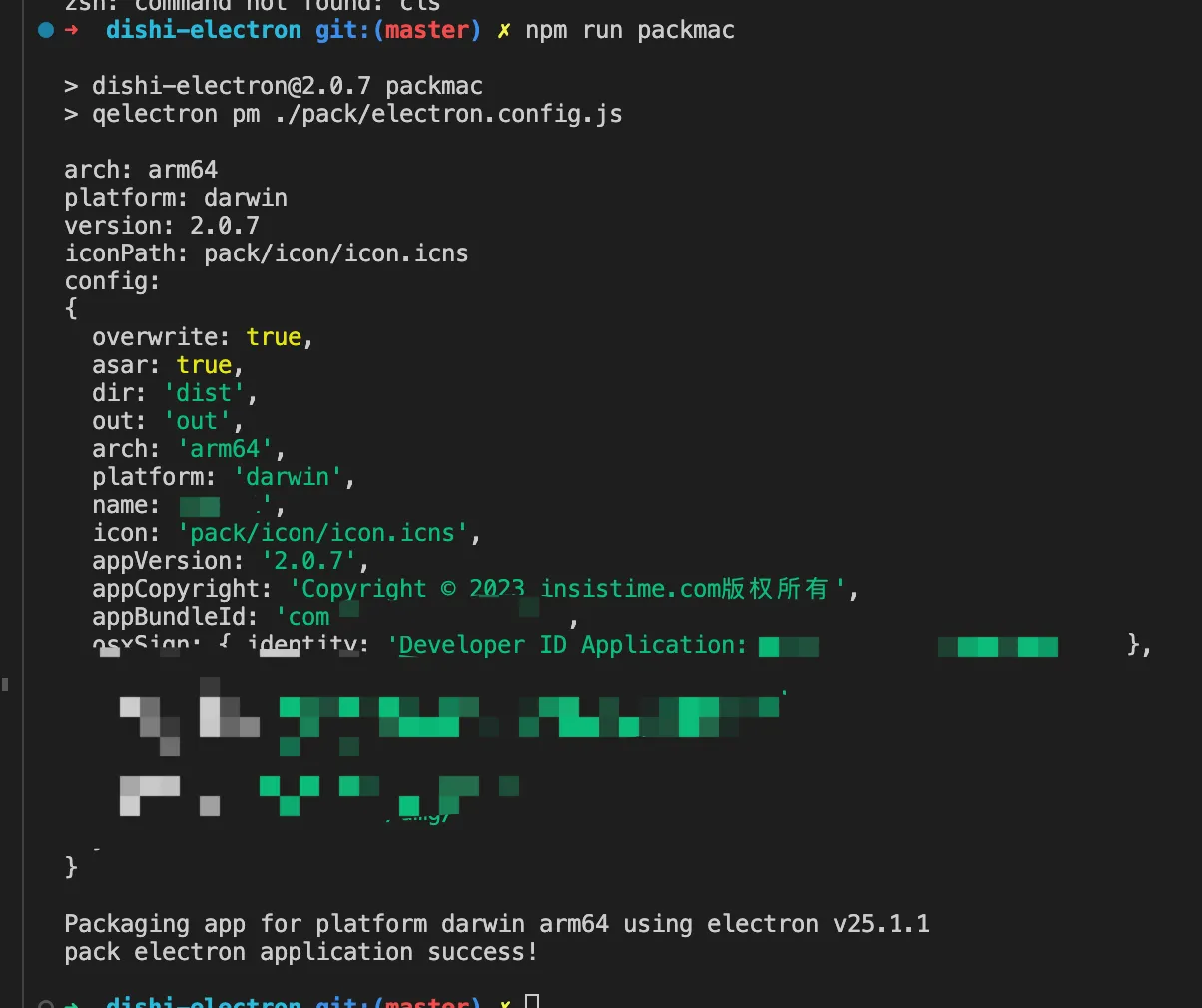Image resolution: width=1202 pixels, height=1008 pixels.
Task: Click the true value of asar
Action: (204, 365)
